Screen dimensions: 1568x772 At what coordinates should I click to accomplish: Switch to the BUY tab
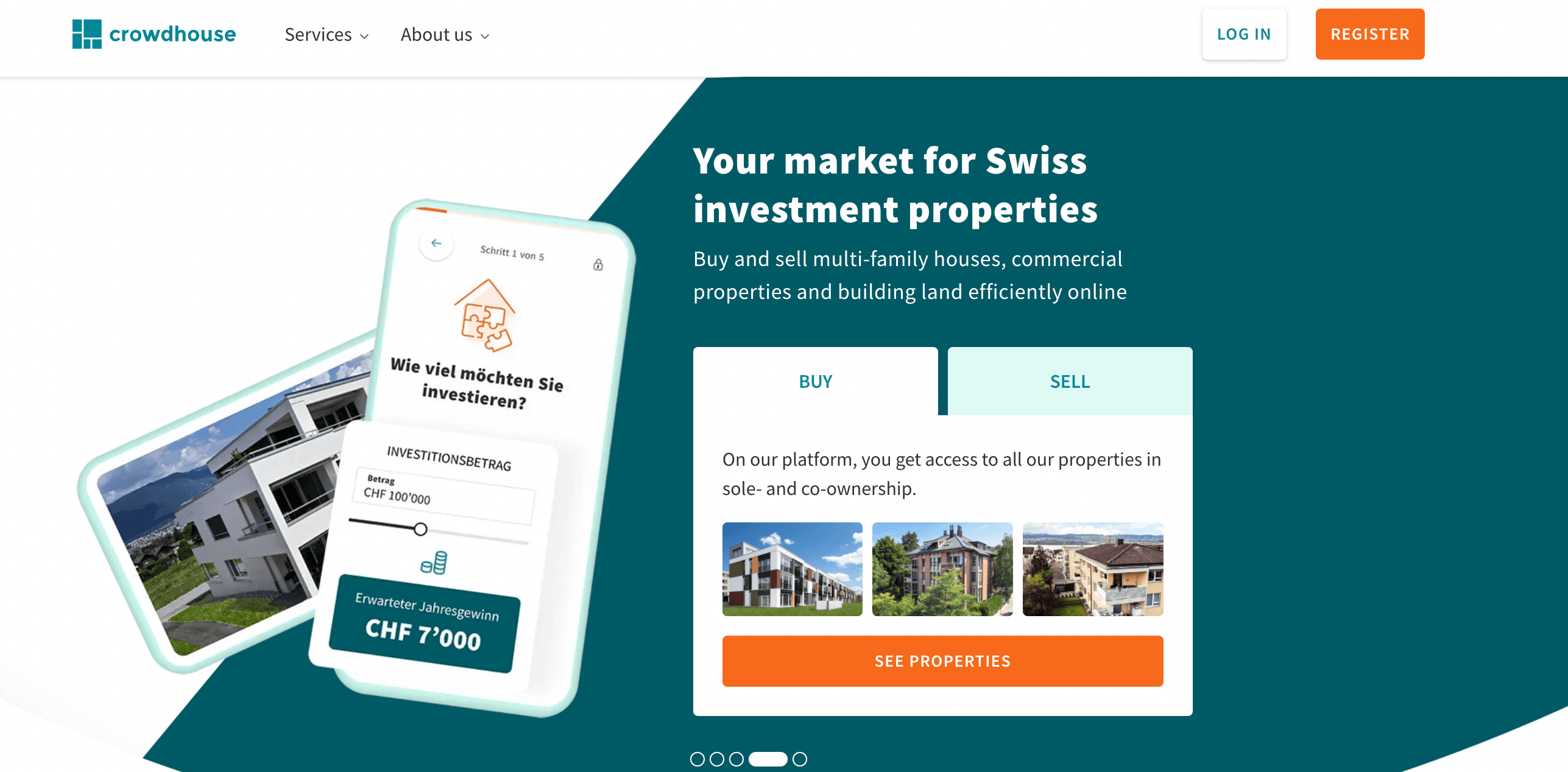pyautogui.click(x=816, y=381)
